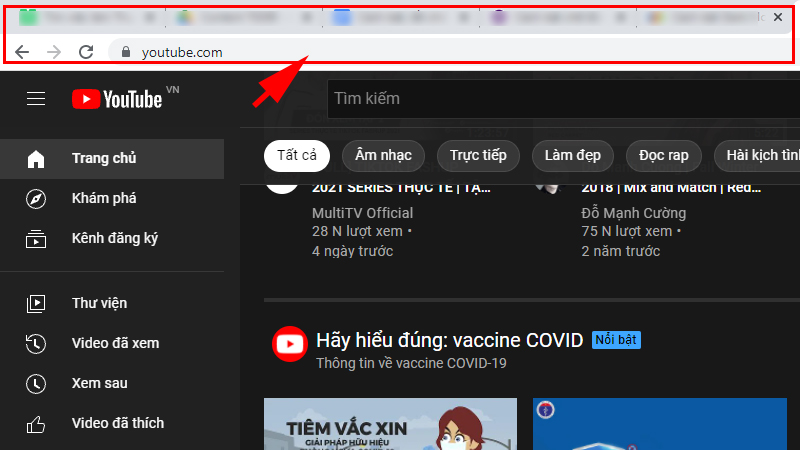Click the 75 N lượt xem text
The image size is (800, 450).
click(627, 232)
